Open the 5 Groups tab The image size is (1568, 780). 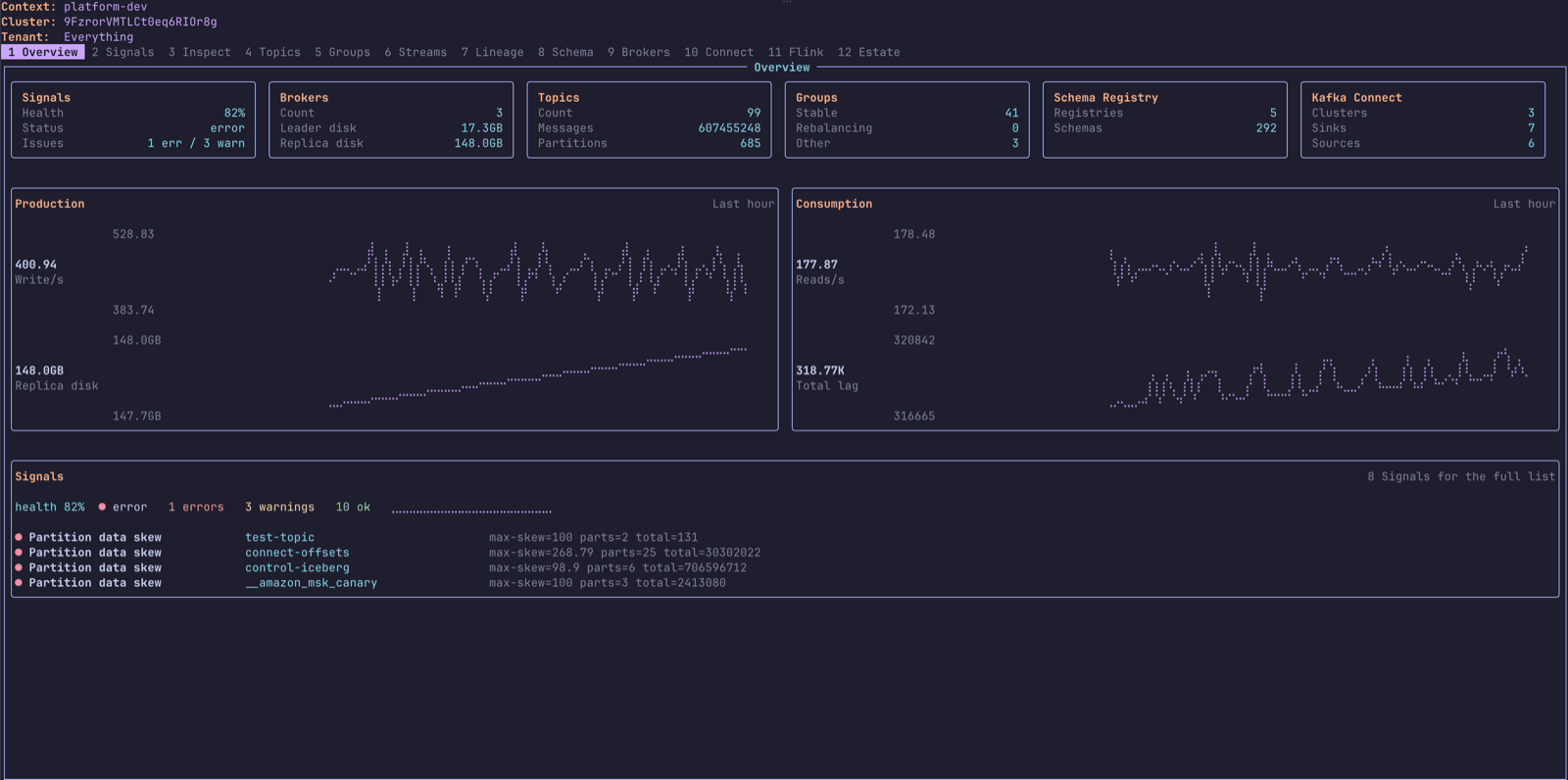pyautogui.click(x=343, y=52)
